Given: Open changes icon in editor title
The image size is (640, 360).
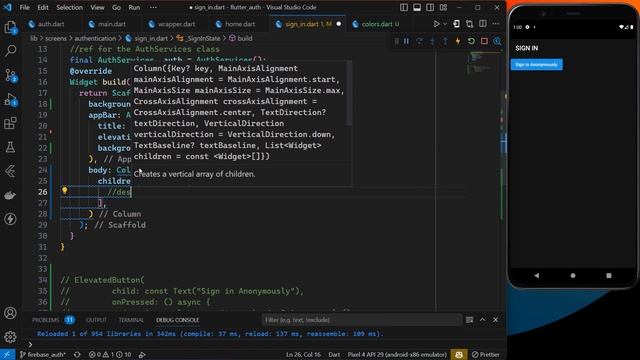Looking at the screenshot, I should (469, 24).
